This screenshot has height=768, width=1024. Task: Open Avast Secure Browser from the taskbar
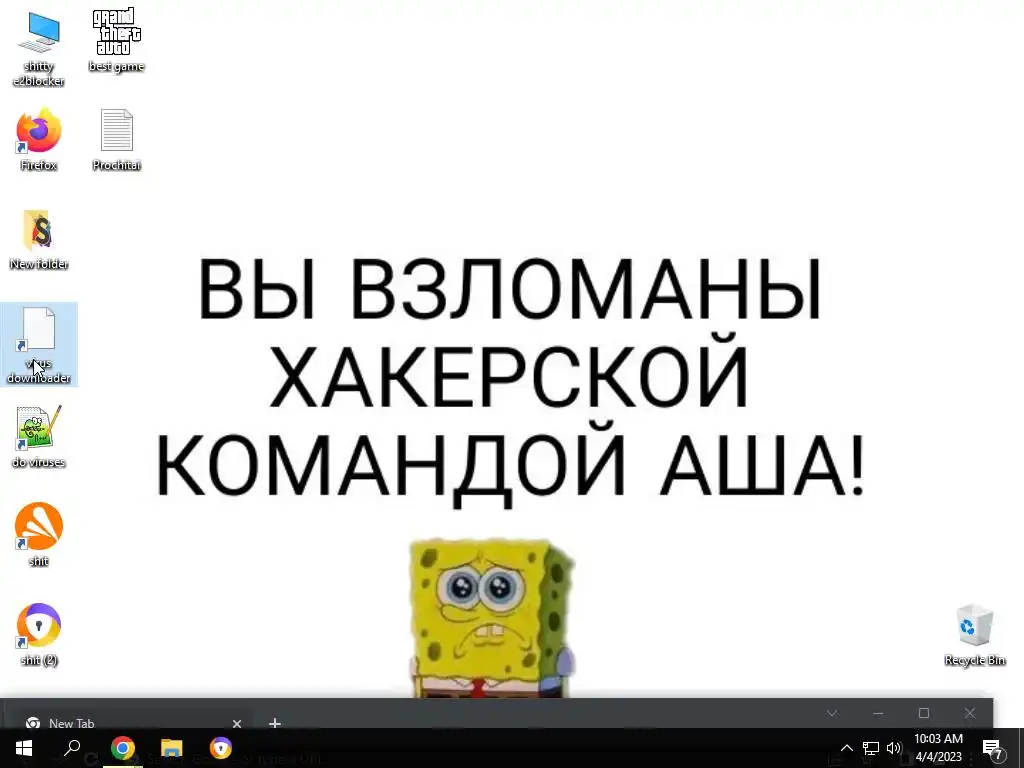pos(221,748)
